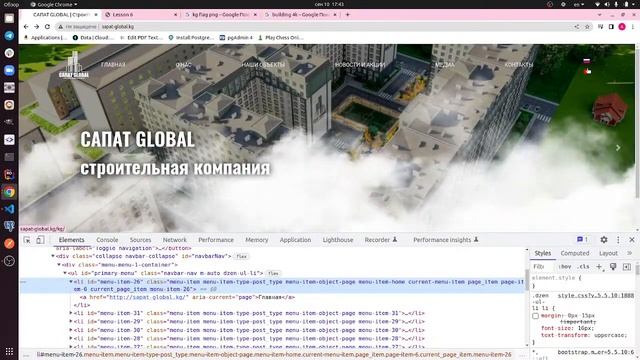
Task: Open the Performance insights tab
Action: click(446, 240)
